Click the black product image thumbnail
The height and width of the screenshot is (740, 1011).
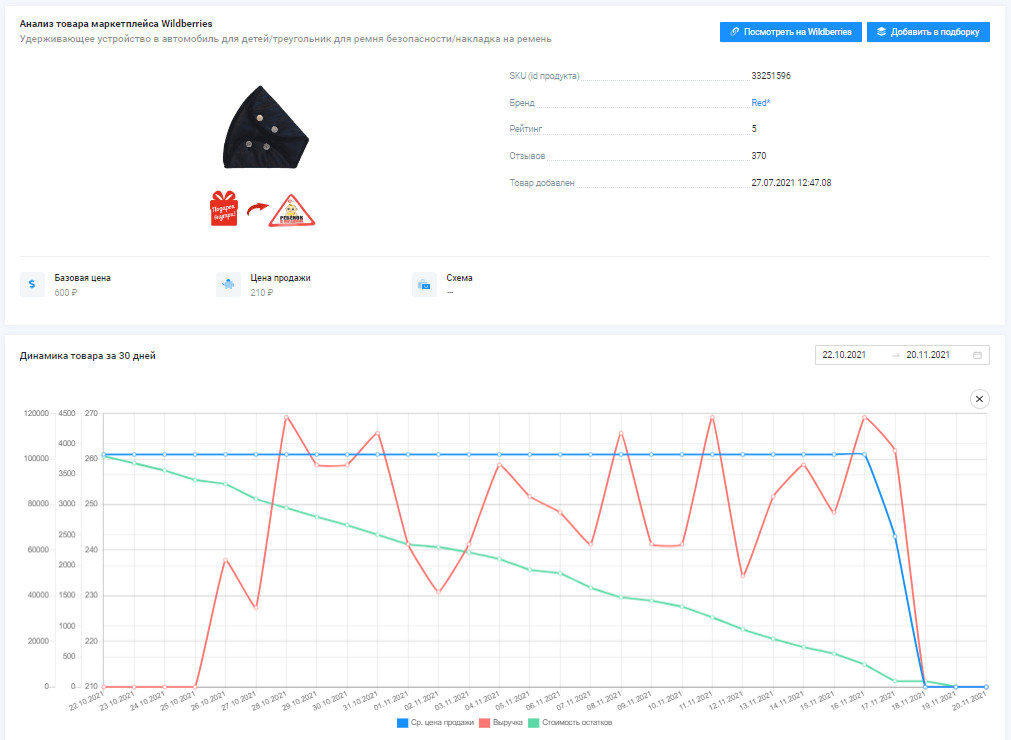point(265,128)
